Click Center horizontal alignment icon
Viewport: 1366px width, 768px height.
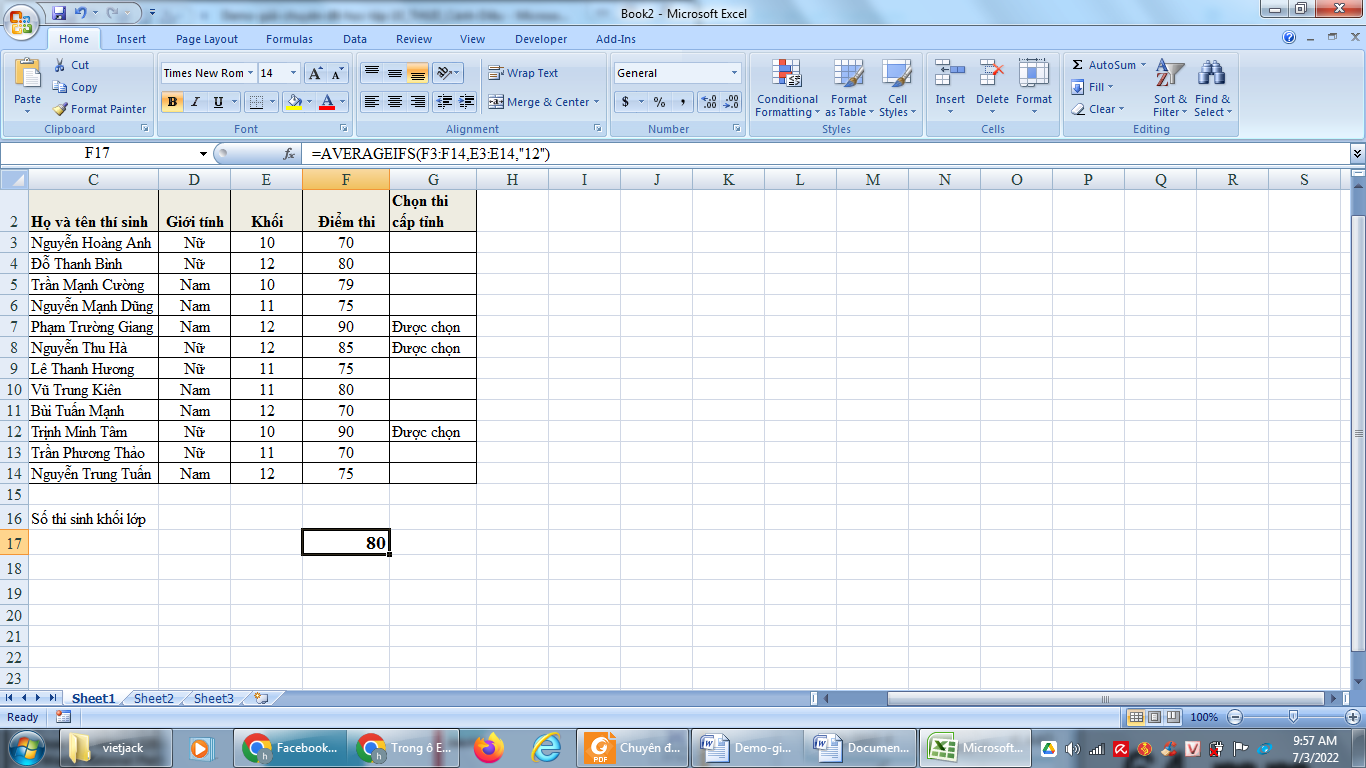click(x=395, y=101)
